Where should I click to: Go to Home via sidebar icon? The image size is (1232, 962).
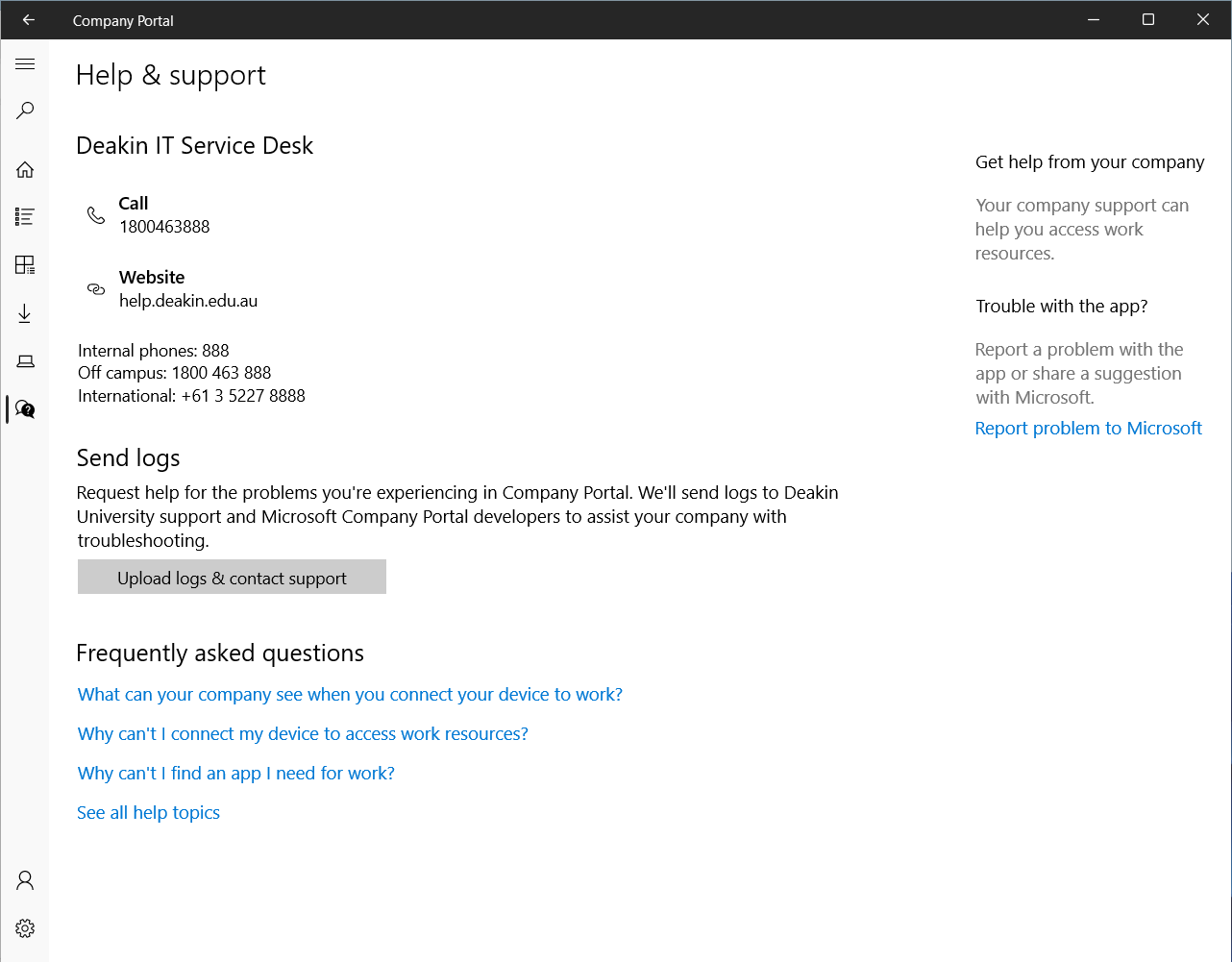click(25, 170)
